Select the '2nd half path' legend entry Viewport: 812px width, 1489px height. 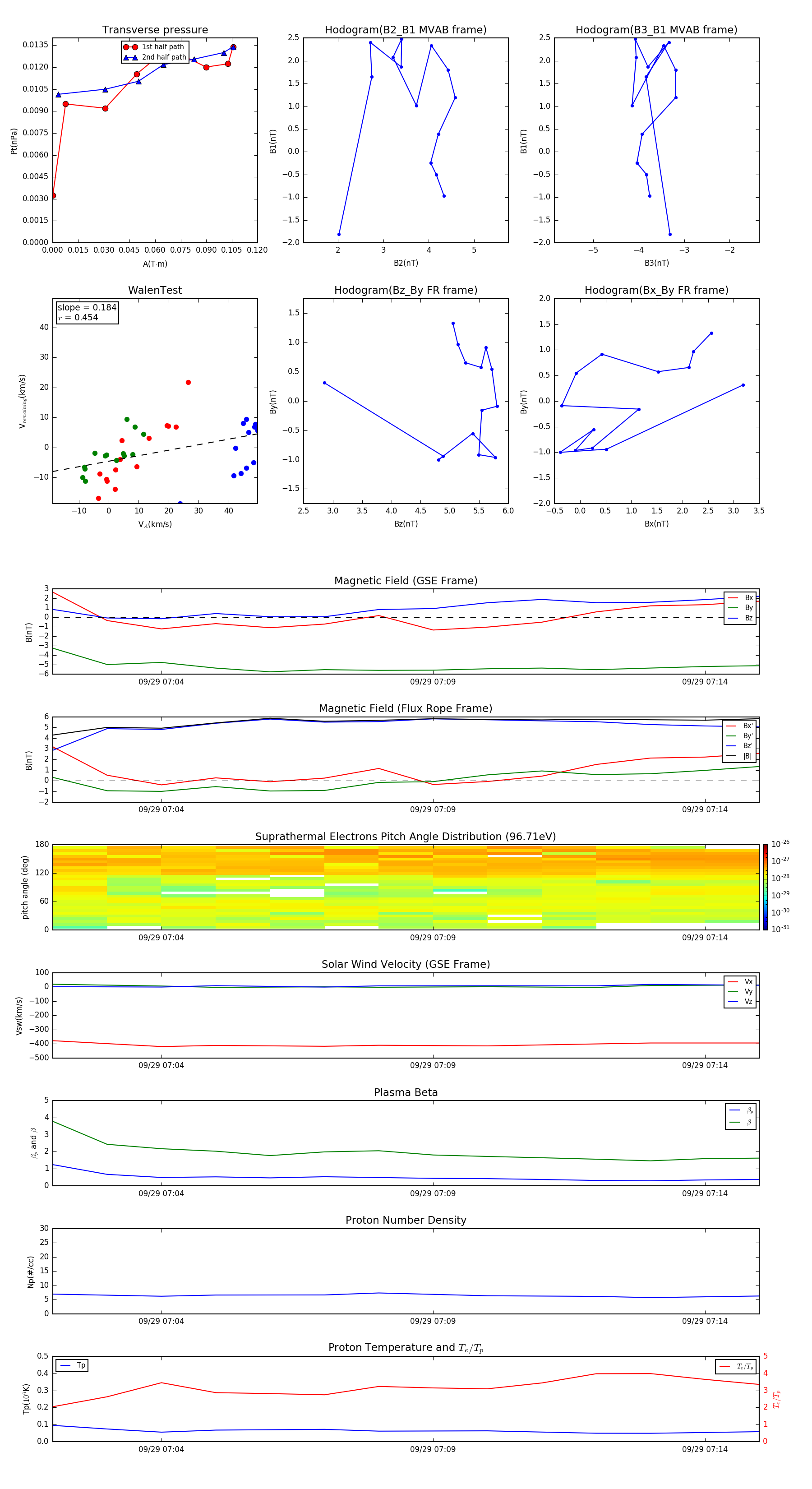coord(155,57)
